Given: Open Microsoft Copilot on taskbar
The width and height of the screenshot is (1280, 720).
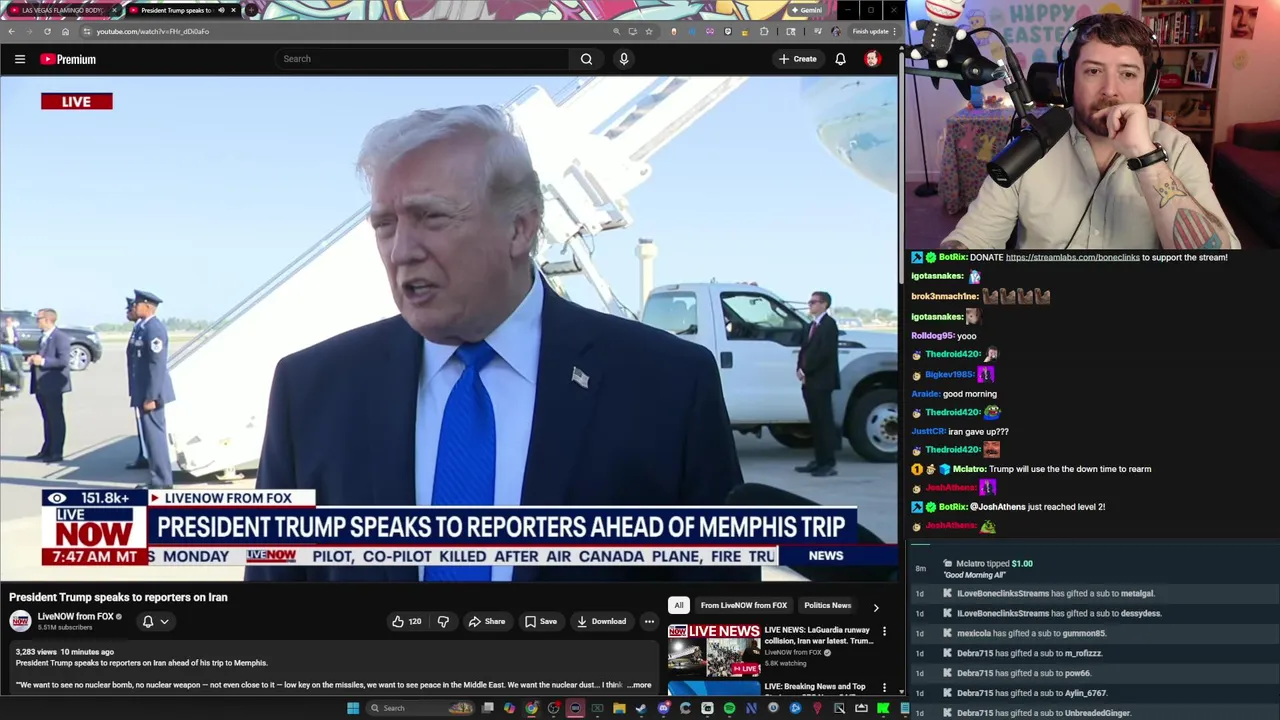Looking at the screenshot, I should pyautogui.click(x=510, y=708).
